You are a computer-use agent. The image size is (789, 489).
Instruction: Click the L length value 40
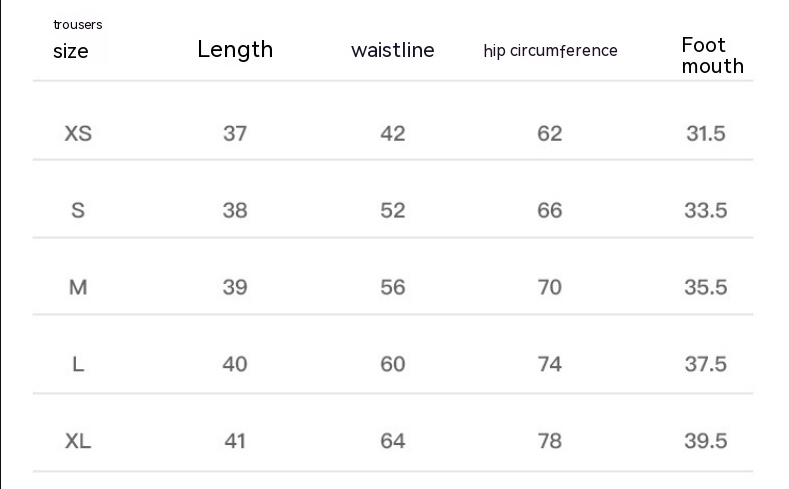235,364
